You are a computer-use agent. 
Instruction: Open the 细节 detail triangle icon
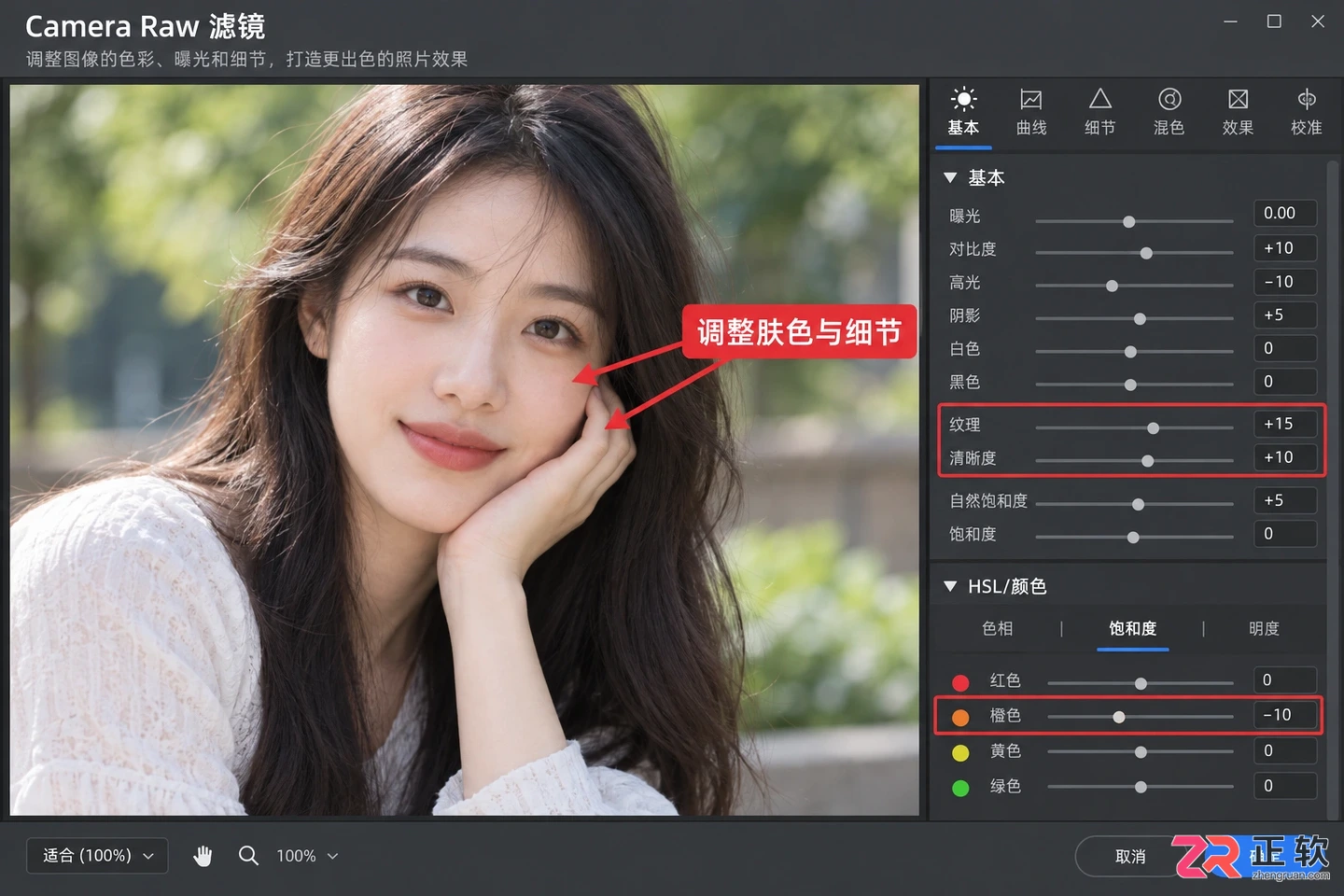1100,99
